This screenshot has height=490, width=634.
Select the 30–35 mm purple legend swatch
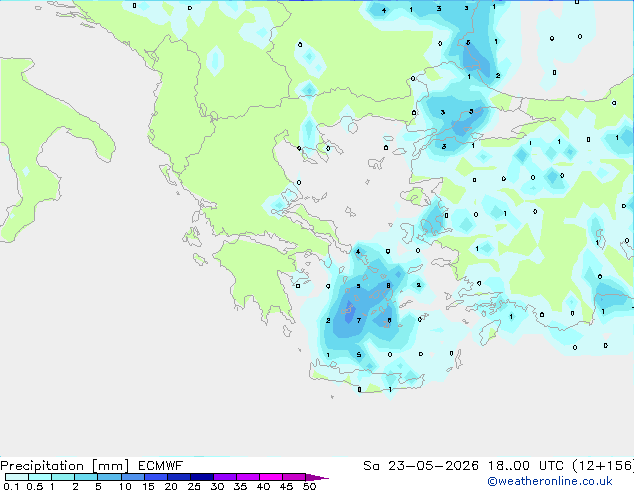pos(225,477)
